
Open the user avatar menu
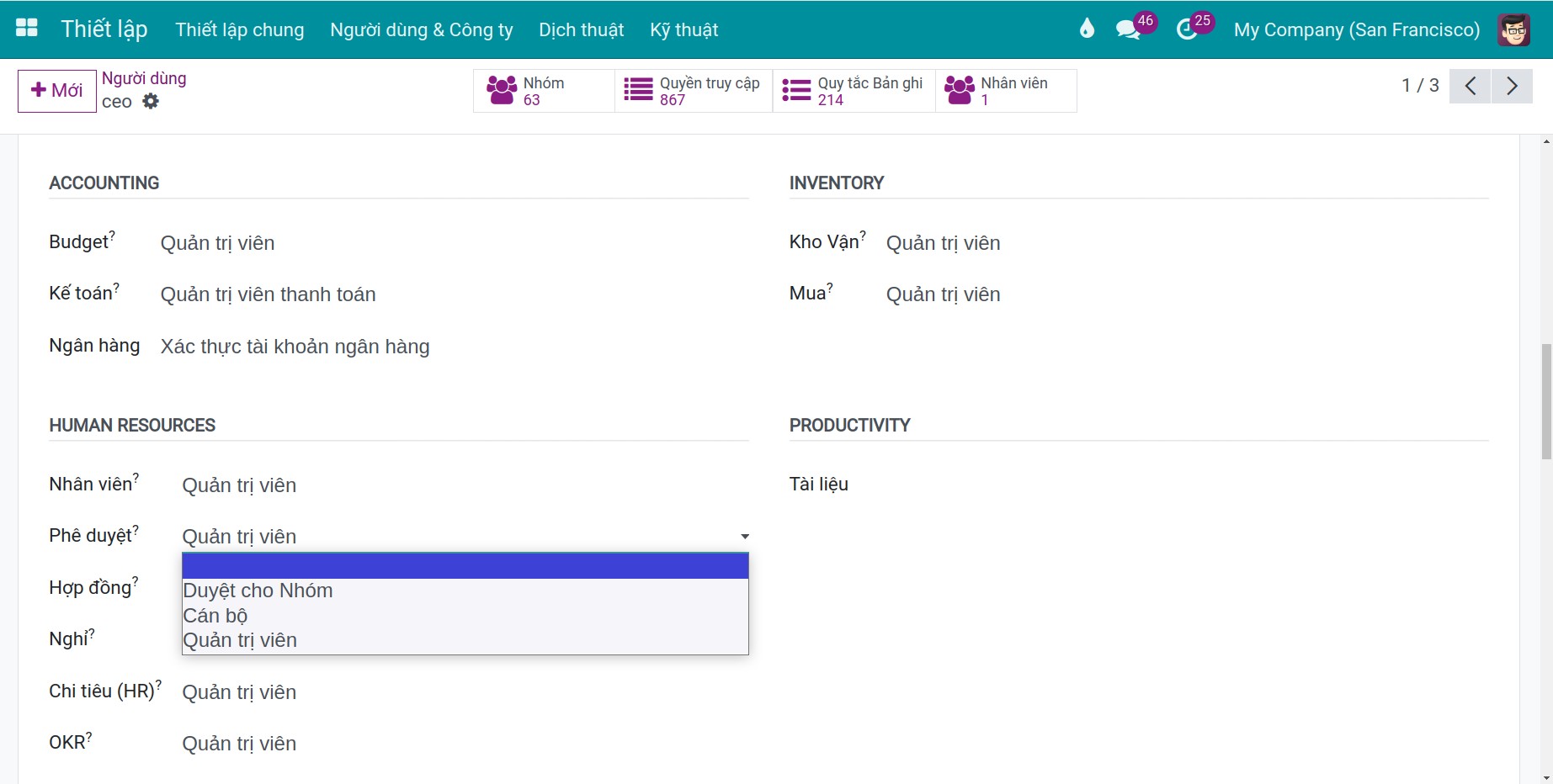(x=1513, y=29)
